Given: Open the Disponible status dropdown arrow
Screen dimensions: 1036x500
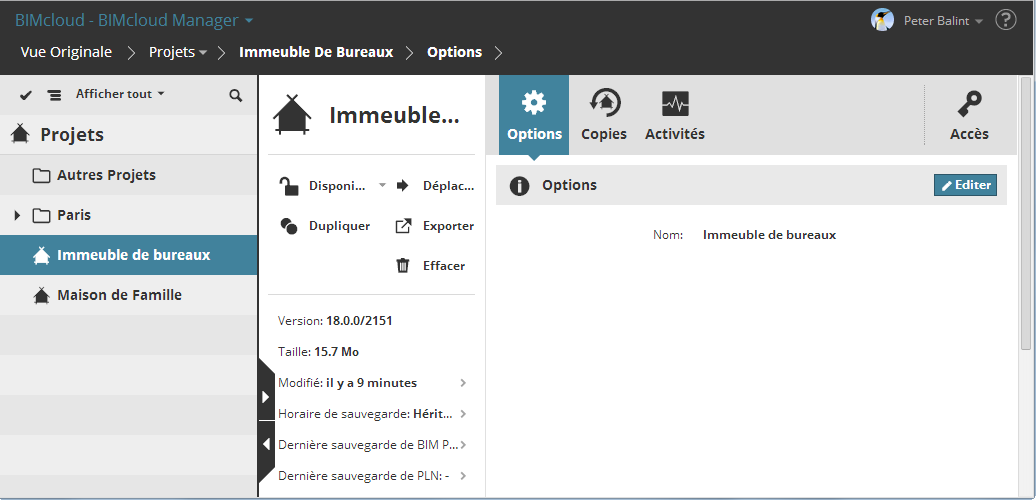Looking at the screenshot, I should (382, 186).
